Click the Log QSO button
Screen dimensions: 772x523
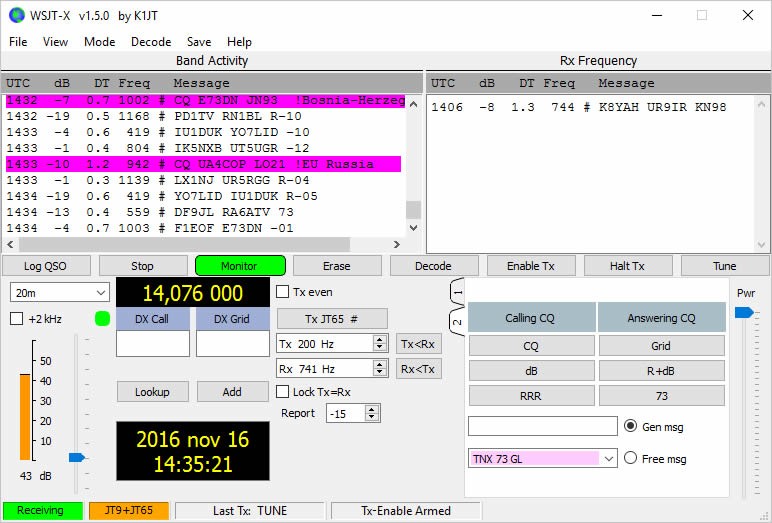[x=46, y=266]
